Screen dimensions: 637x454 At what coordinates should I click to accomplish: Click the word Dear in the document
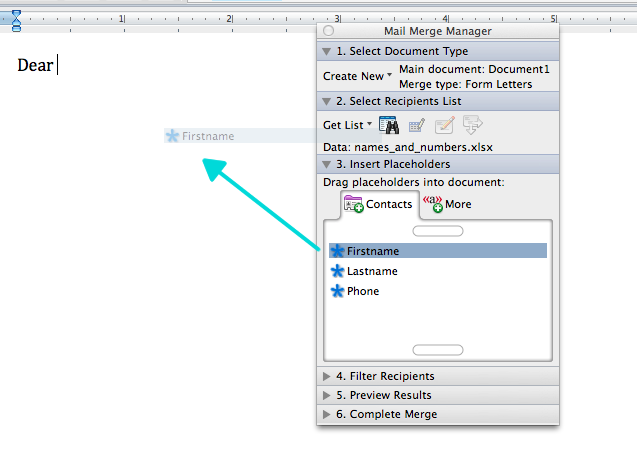tap(35, 65)
